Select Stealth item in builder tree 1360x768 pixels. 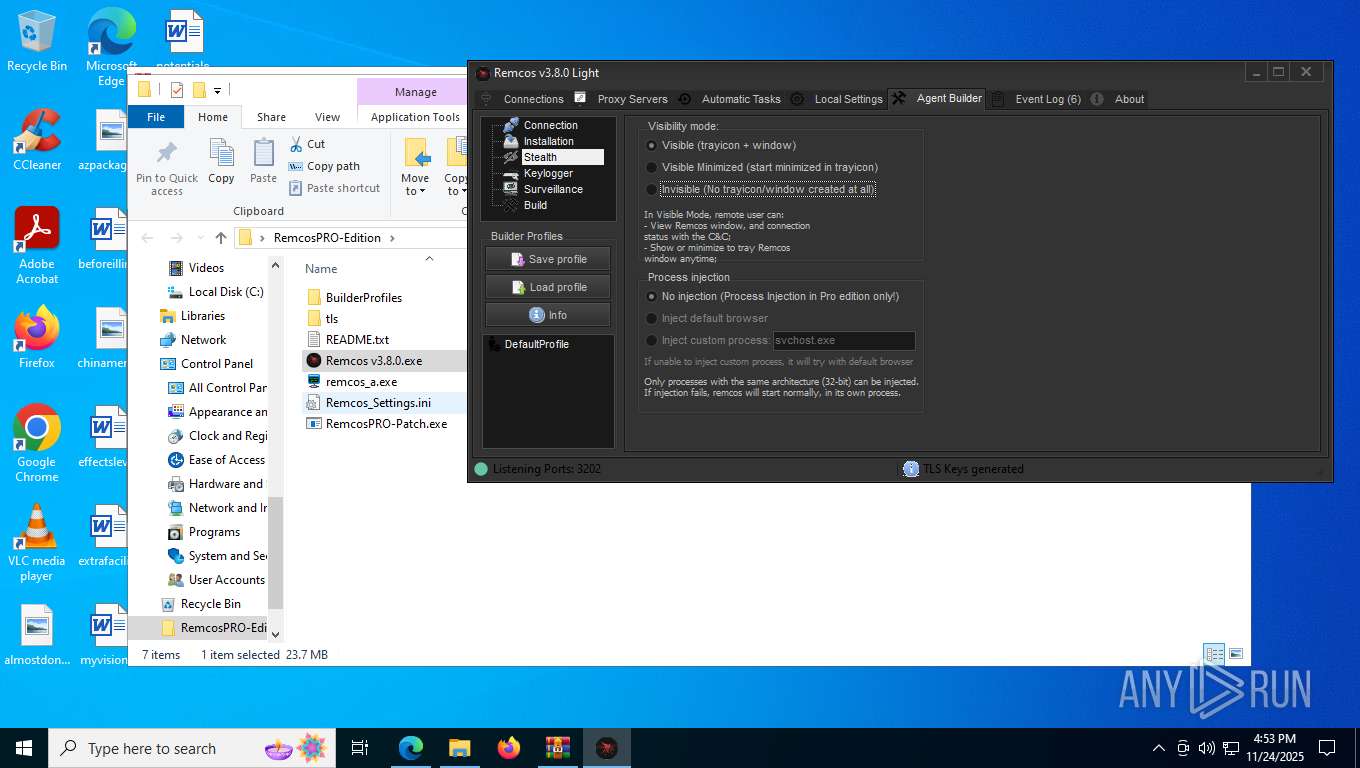562,157
